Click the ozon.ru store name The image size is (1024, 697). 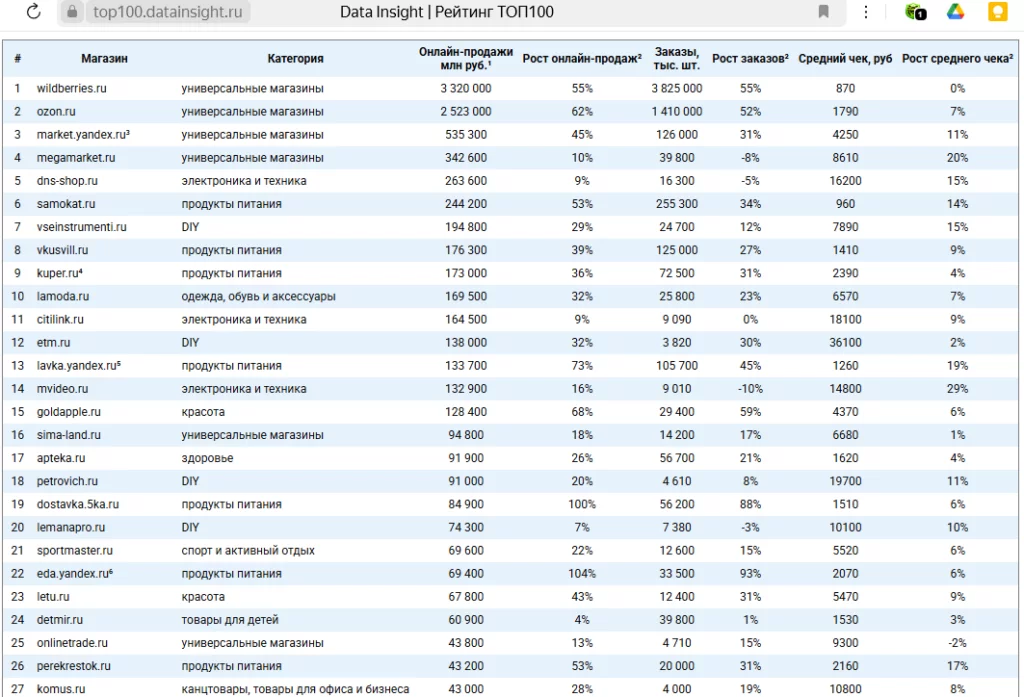tap(56, 112)
